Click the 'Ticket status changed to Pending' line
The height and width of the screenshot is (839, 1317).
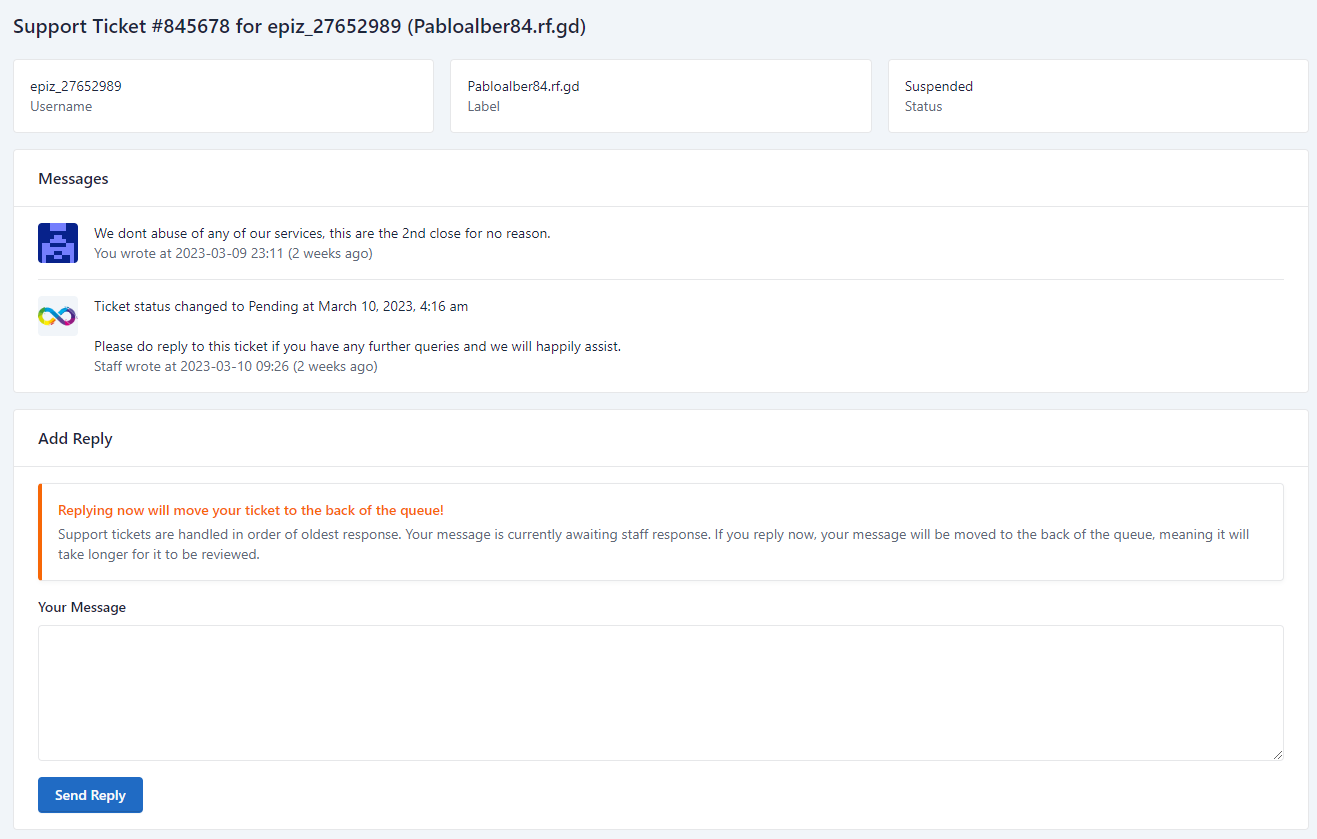click(x=281, y=306)
